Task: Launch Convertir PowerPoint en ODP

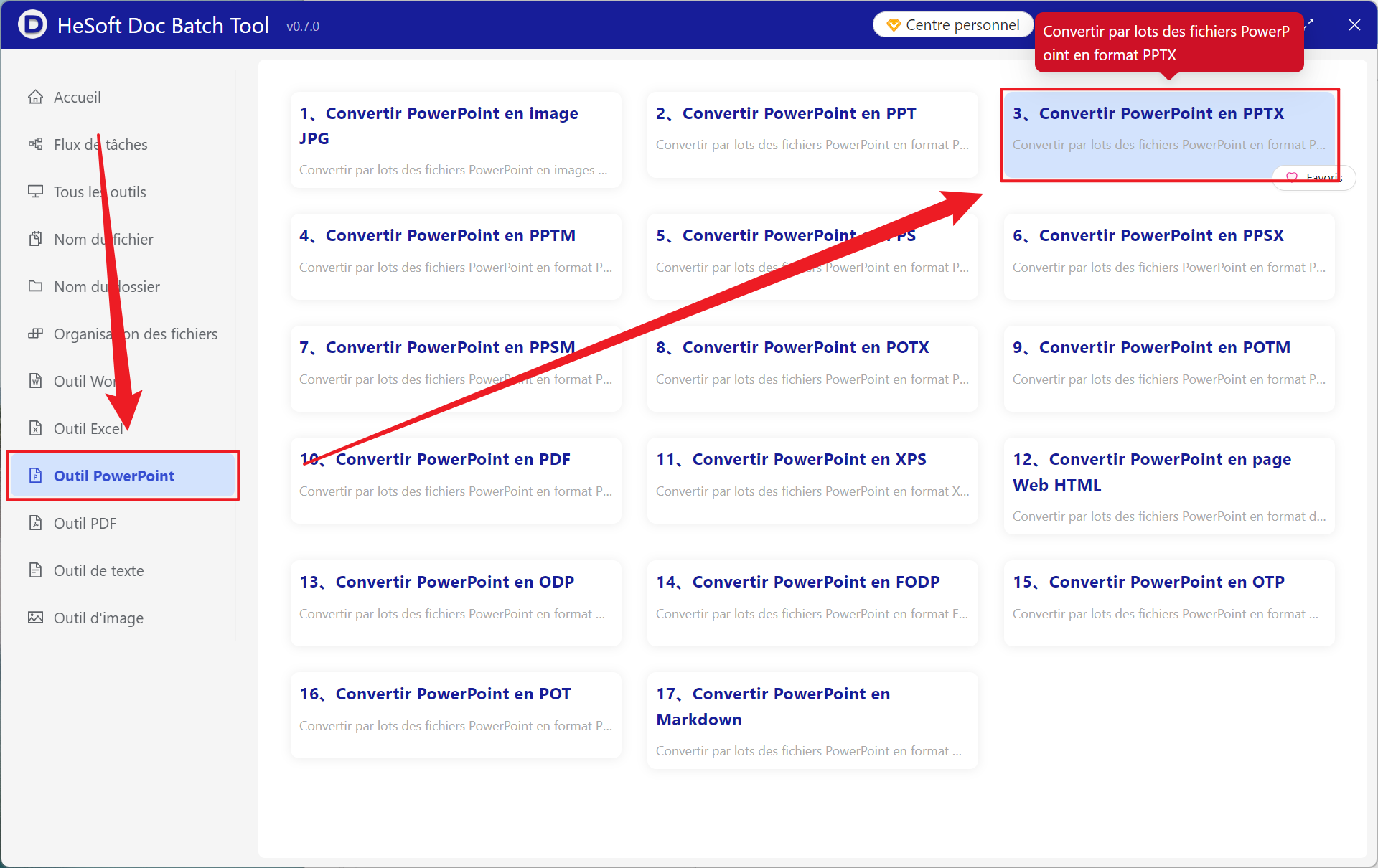Action: click(x=456, y=603)
